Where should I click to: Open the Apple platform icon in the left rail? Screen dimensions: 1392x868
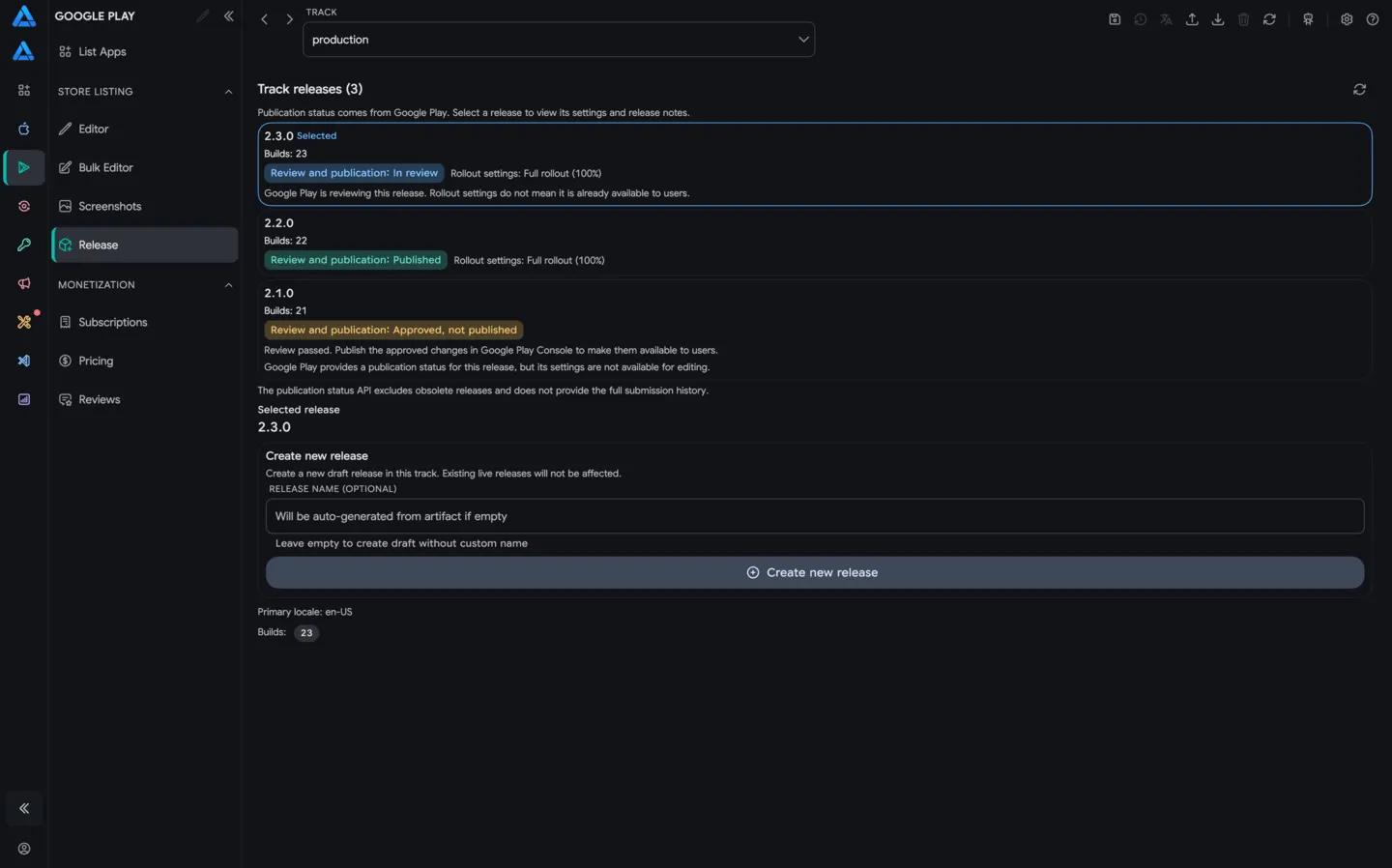[x=24, y=129]
